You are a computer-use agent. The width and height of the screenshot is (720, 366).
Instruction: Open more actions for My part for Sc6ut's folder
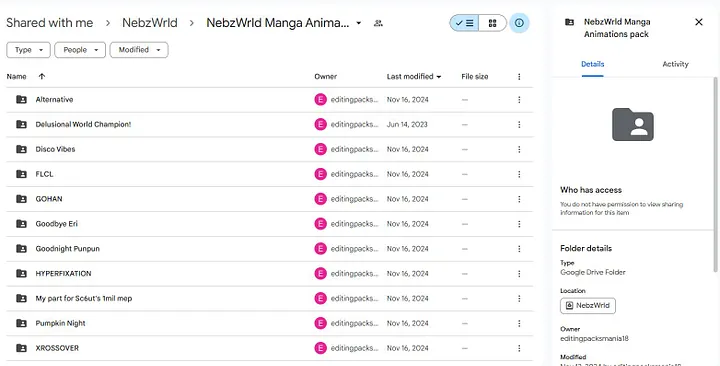(x=519, y=298)
